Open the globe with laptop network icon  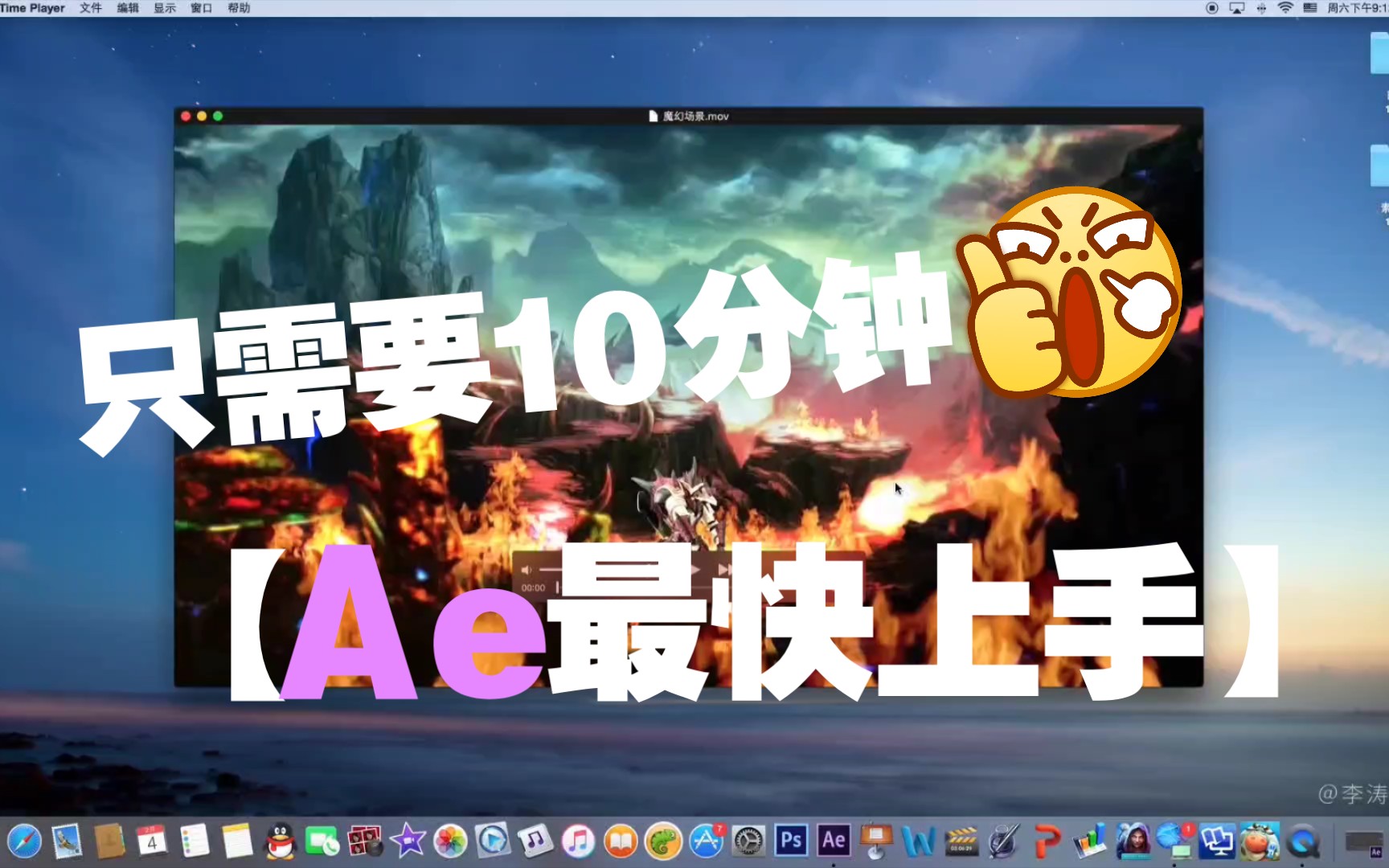pos(1175,841)
